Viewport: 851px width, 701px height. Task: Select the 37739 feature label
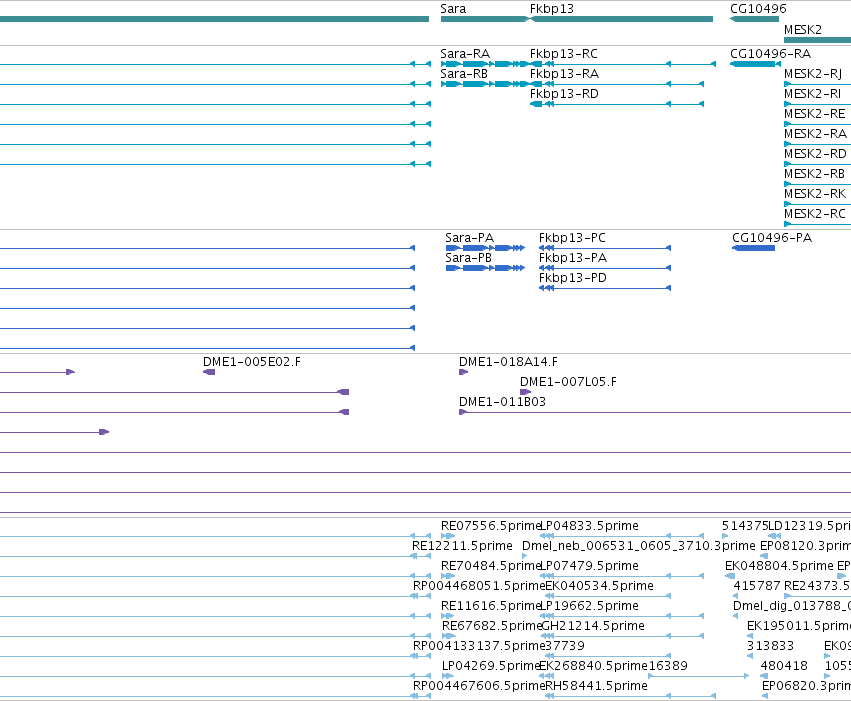565,646
